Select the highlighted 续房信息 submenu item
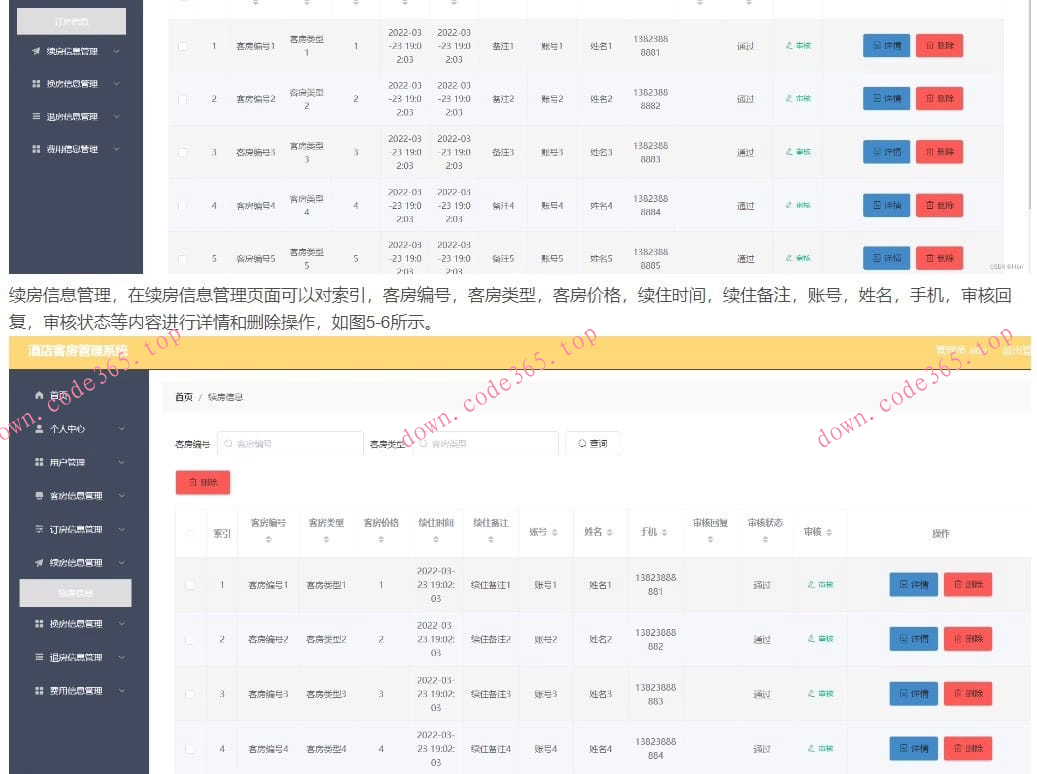Viewport: 1037px width, 774px height. pyautogui.click(x=75, y=592)
